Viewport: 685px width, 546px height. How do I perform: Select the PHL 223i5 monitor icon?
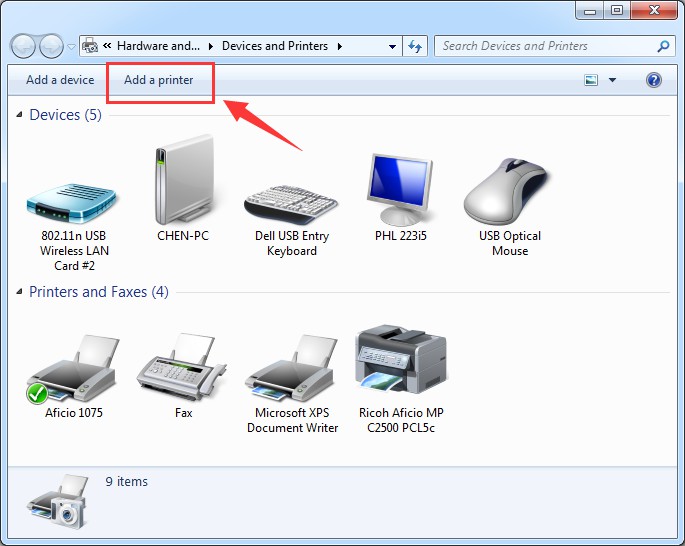[400, 189]
